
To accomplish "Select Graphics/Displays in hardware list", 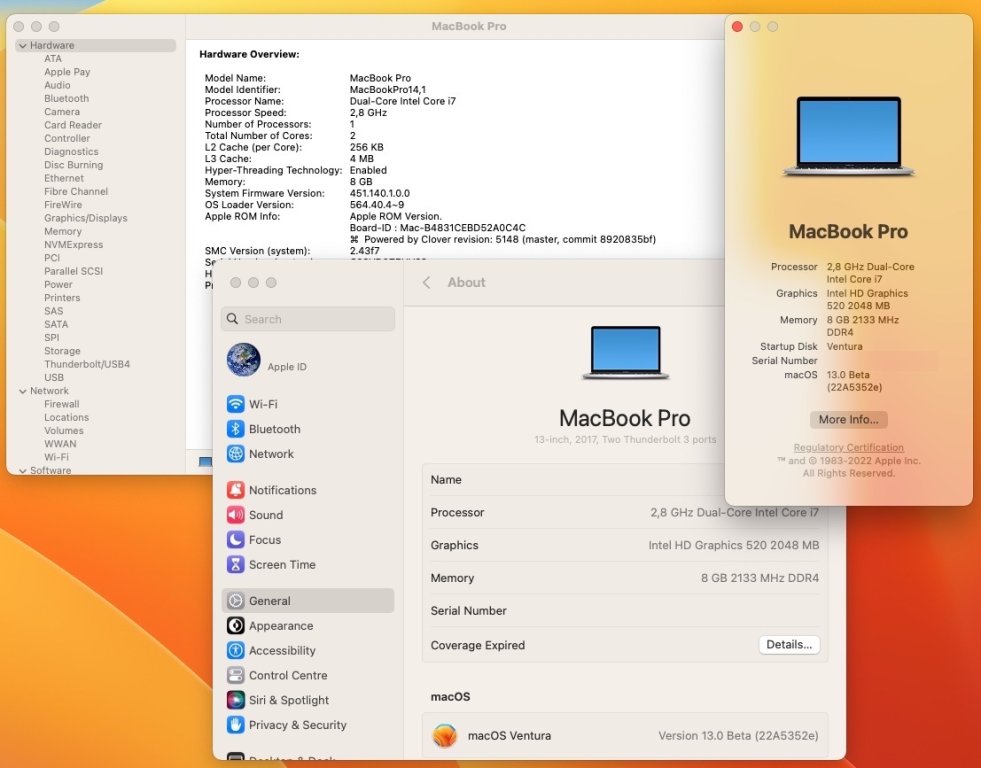I will 85,218.
